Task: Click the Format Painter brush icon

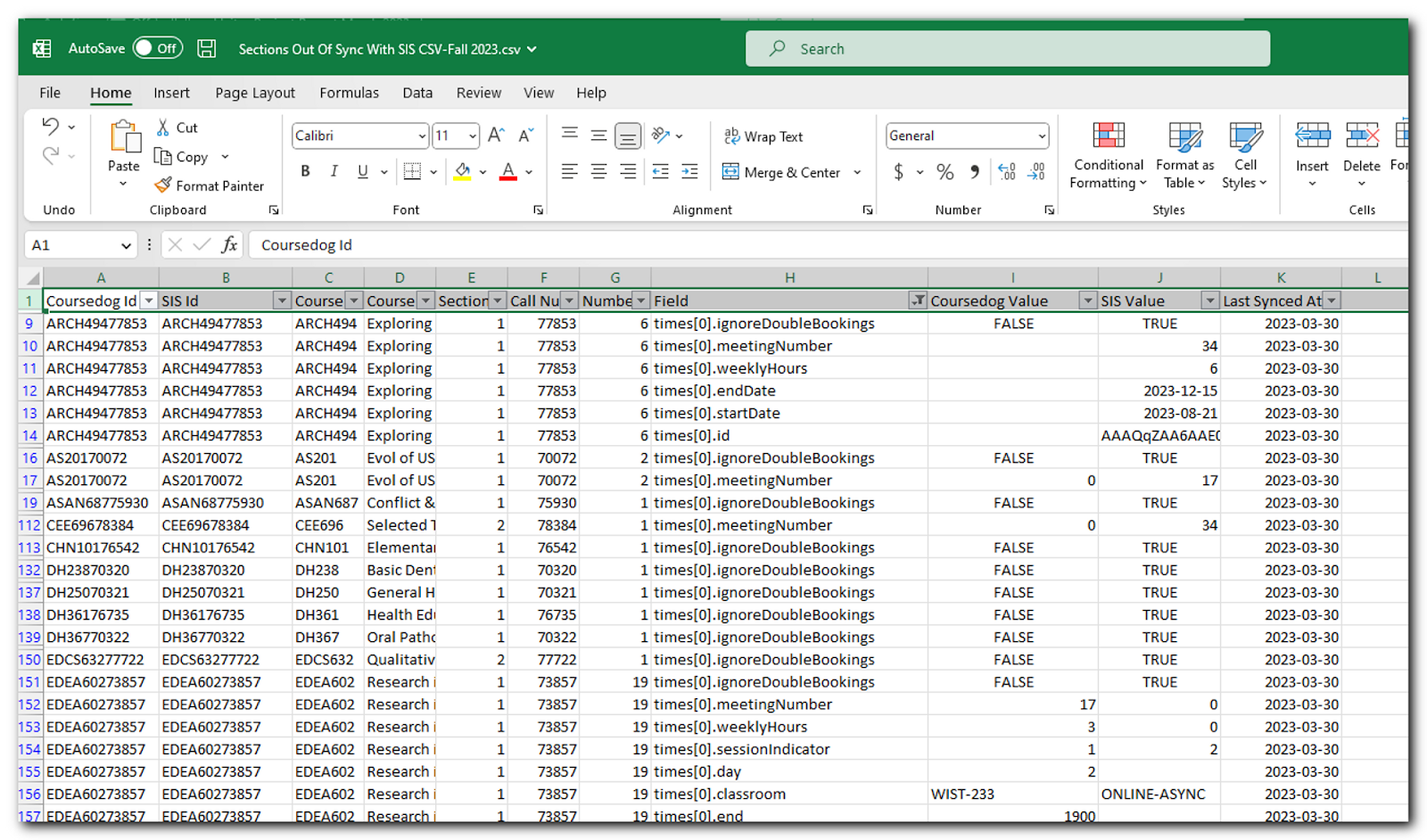Action: click(162, 185)
